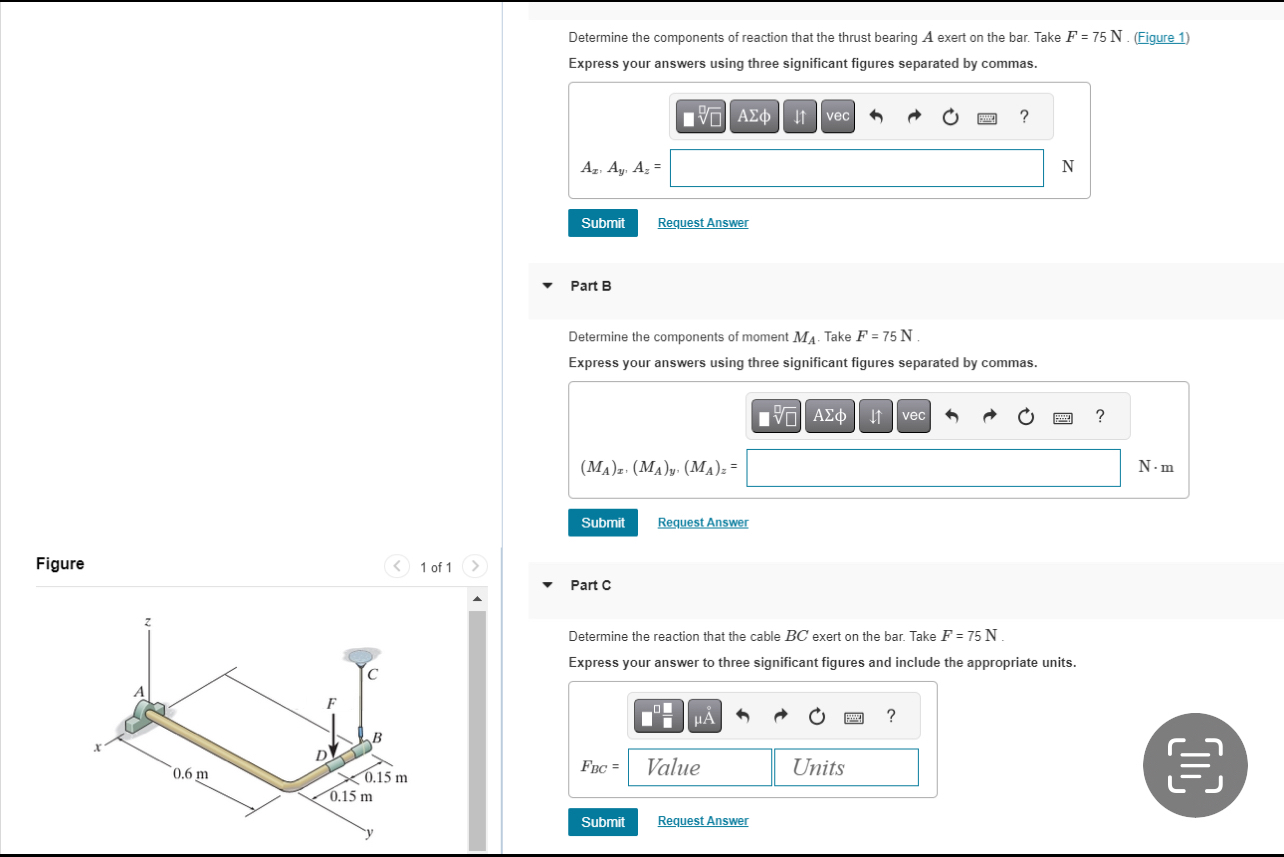Insert a Greek letter using the ΑΣΦ icon

coord(754,116)
